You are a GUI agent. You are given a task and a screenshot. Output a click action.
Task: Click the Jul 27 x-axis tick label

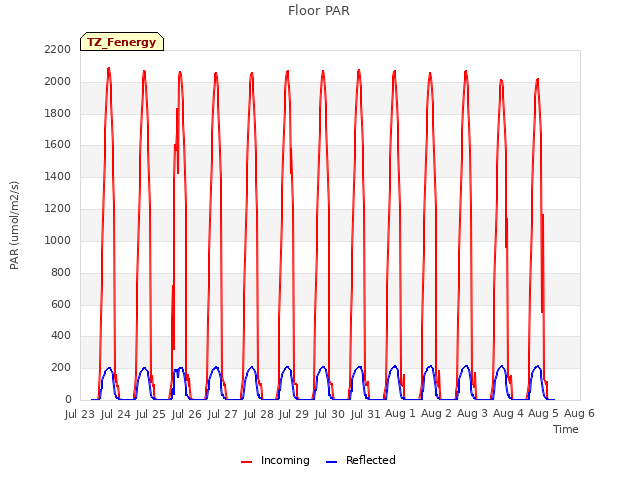222,414
